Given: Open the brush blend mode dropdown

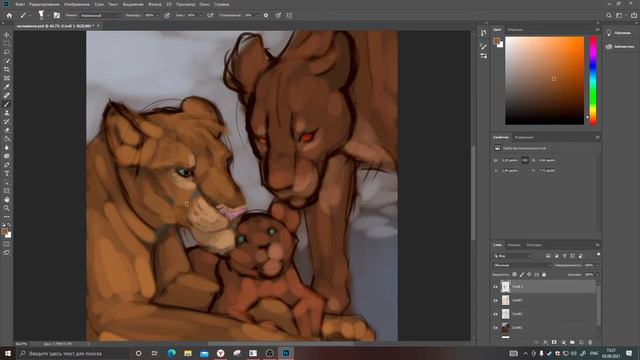Looking at the screenshot, I should coord(100,15).
